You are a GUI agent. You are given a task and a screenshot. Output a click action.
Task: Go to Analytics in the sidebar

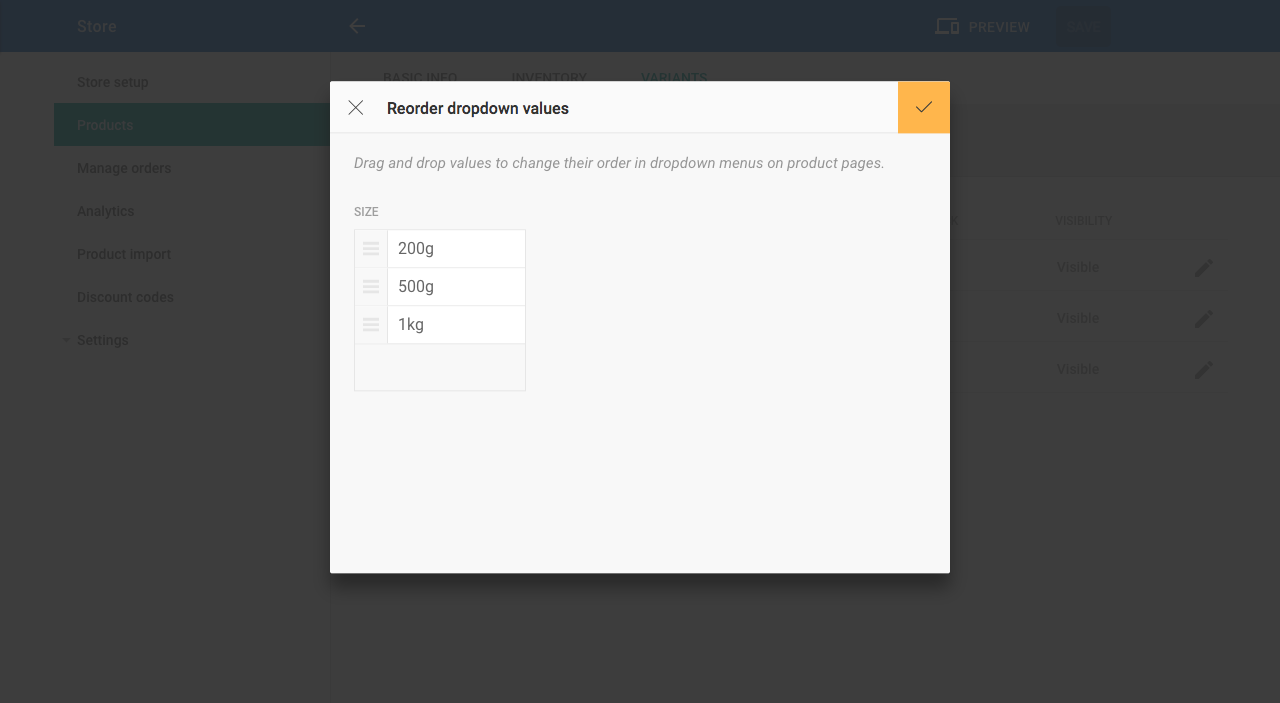click(105, 211)
